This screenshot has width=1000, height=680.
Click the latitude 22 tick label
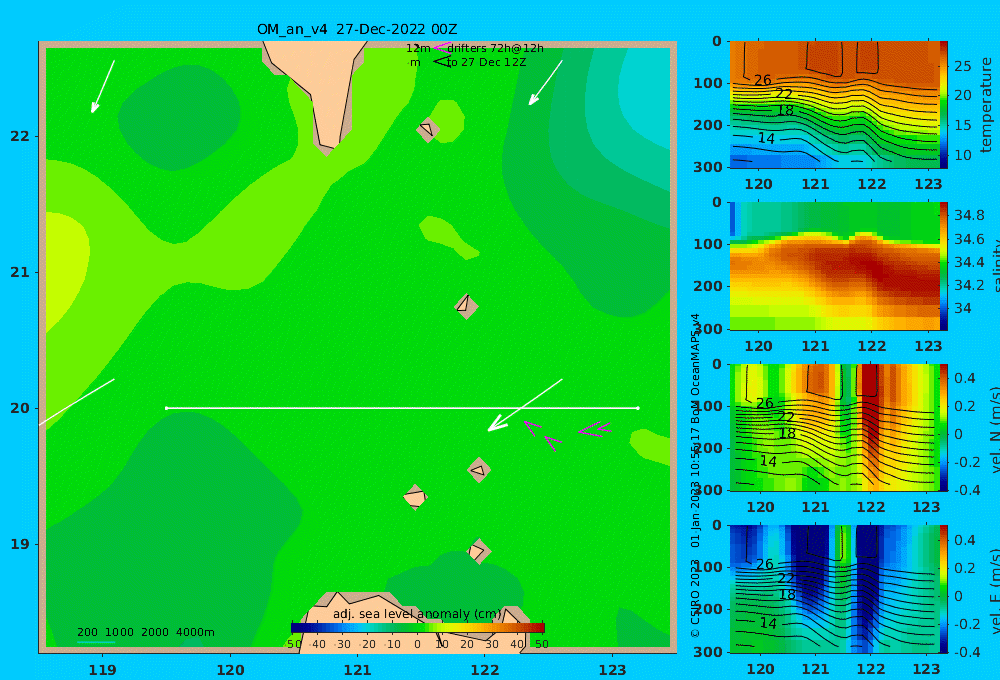[x=20, y=136]
